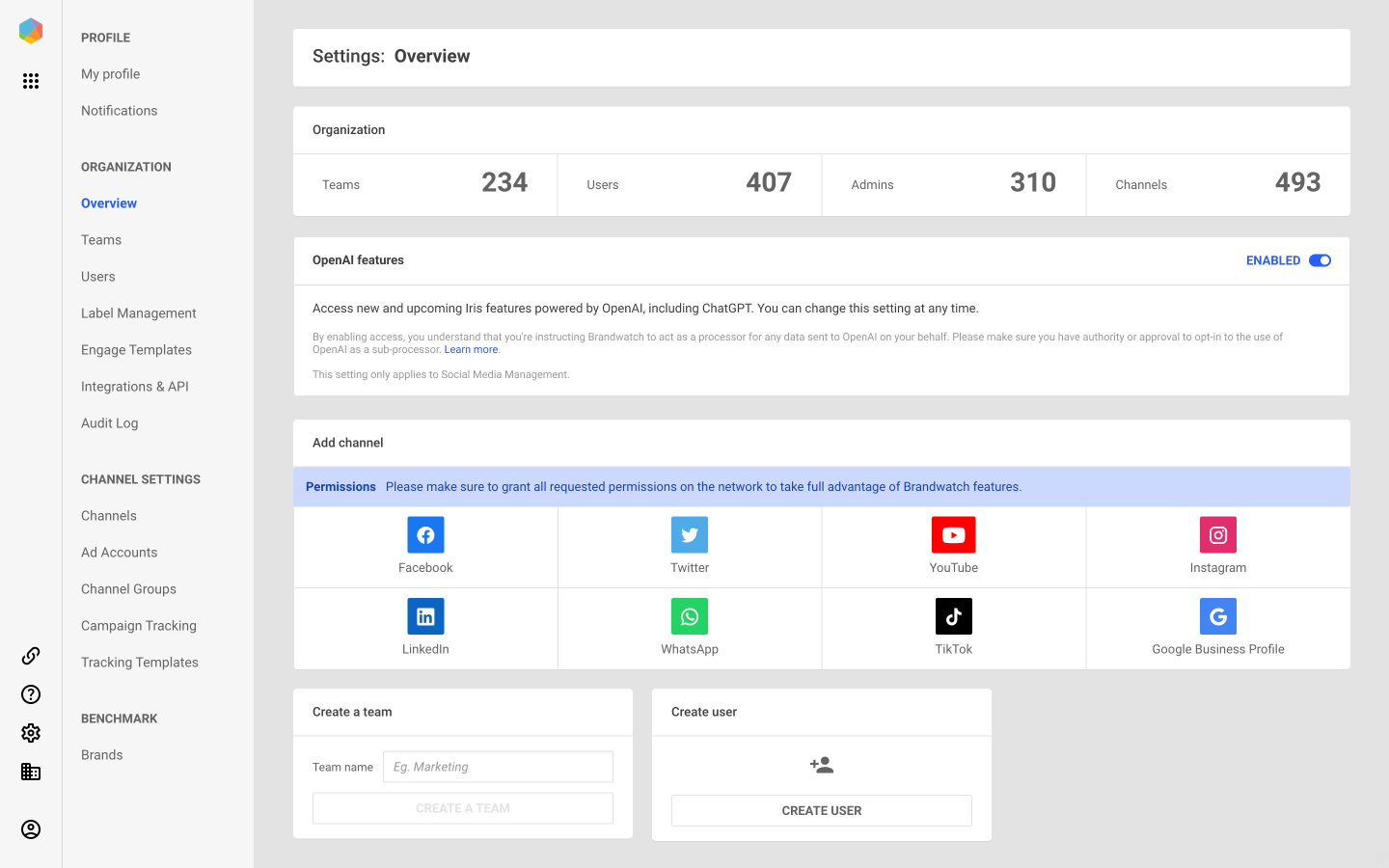Click the Teams count 234
1389x868 pixels.
pyautogui.click(x=504, y=182)
